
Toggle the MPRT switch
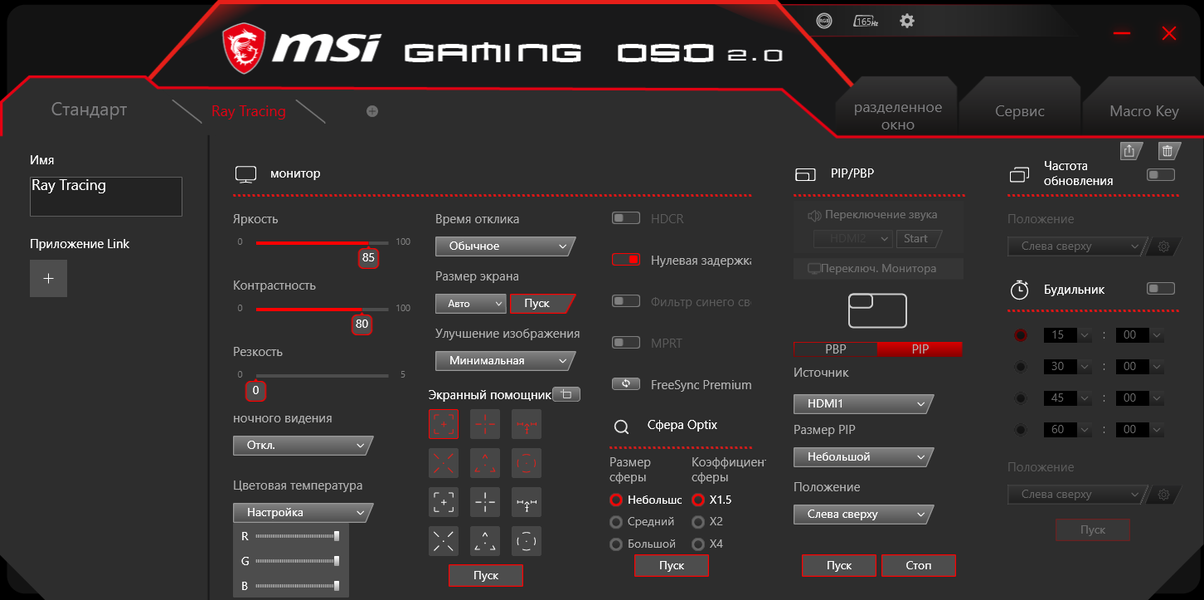click(x=626, y=343)
